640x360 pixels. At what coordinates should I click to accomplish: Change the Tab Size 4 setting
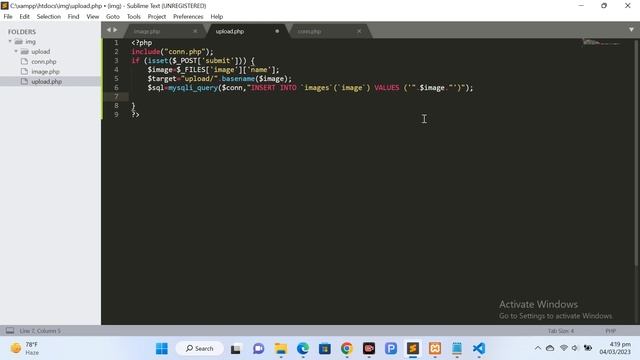[560, 331]
